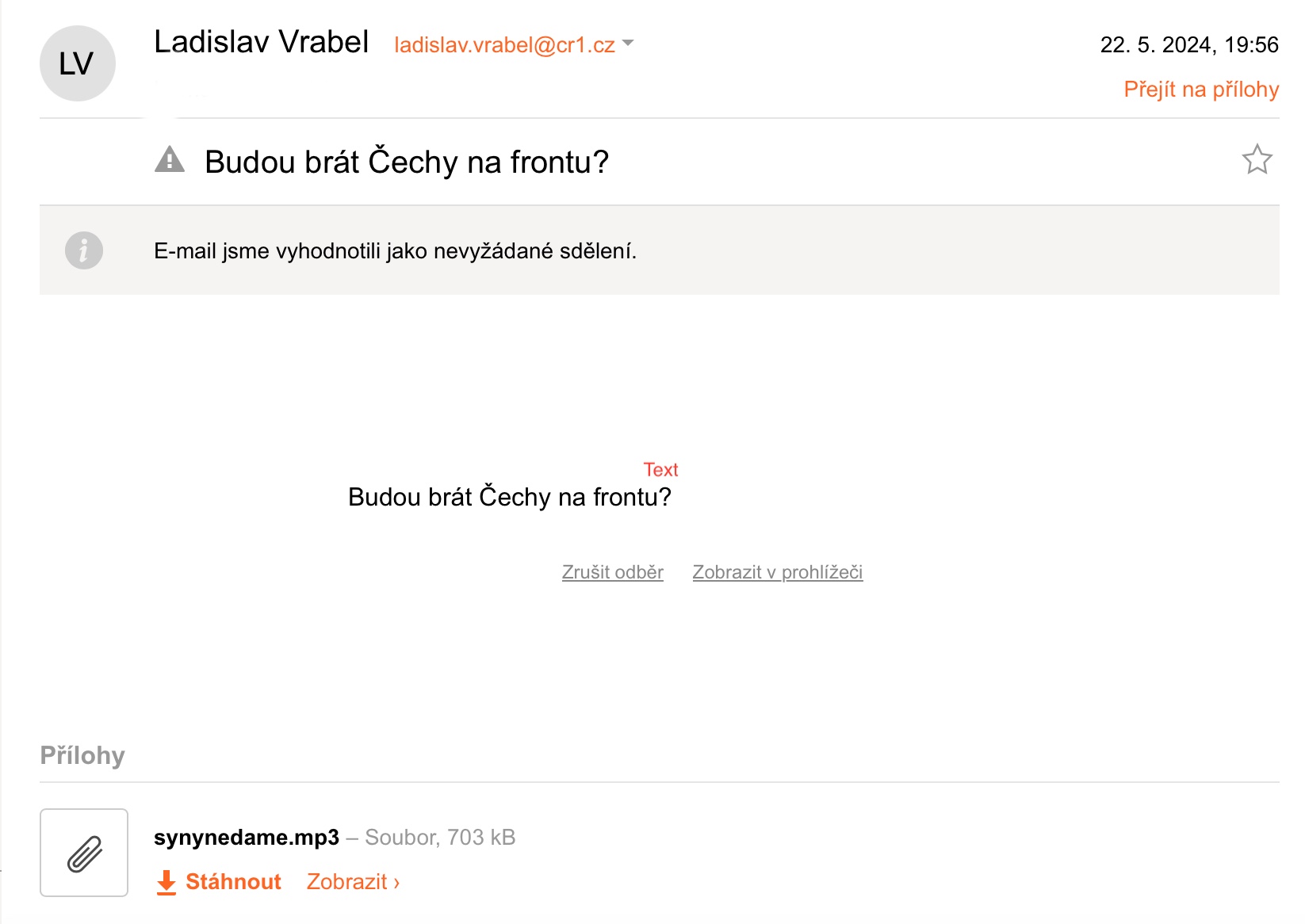Expand the sender address dropdown arrow
The width and height of the screenshot is (1305, 924).
click(628, 44)
